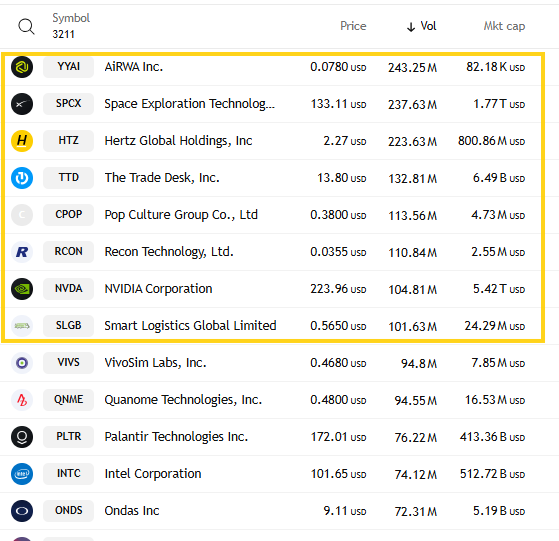Select Intel Corporation name
559x541 pixels.
[153, 474]
